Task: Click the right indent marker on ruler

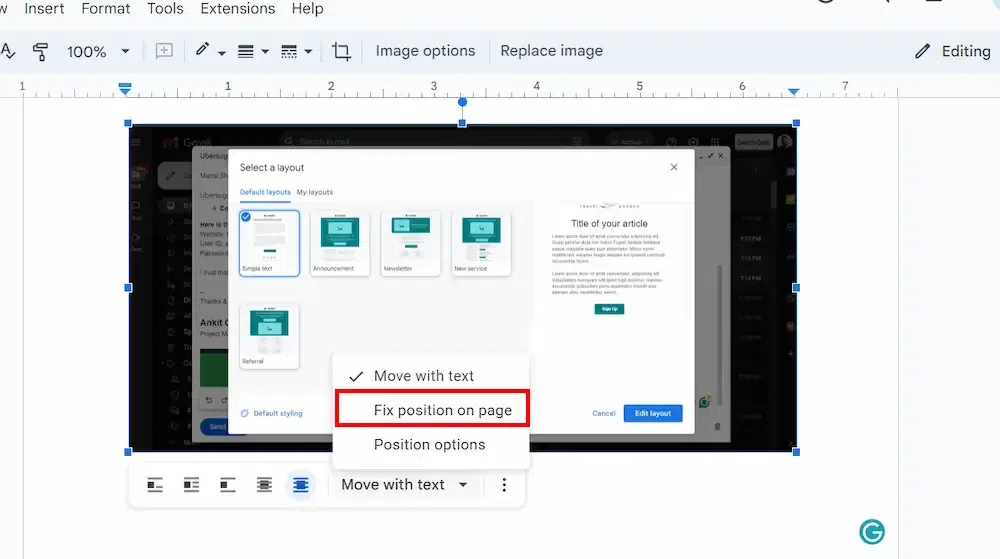Action: pos(793,92)
